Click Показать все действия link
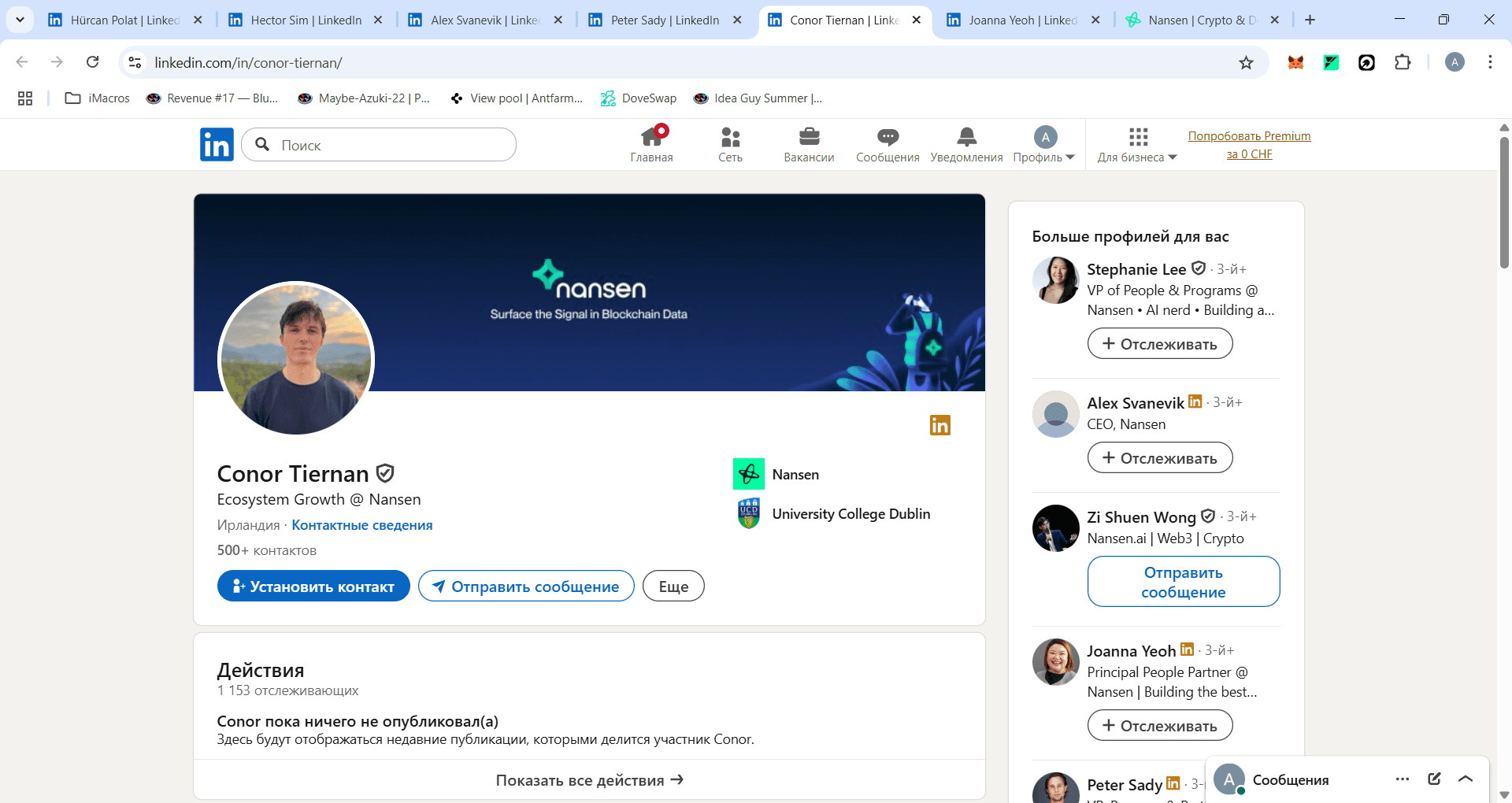The width and height of the screenshot is (1512, 803). tap(589, 780)
